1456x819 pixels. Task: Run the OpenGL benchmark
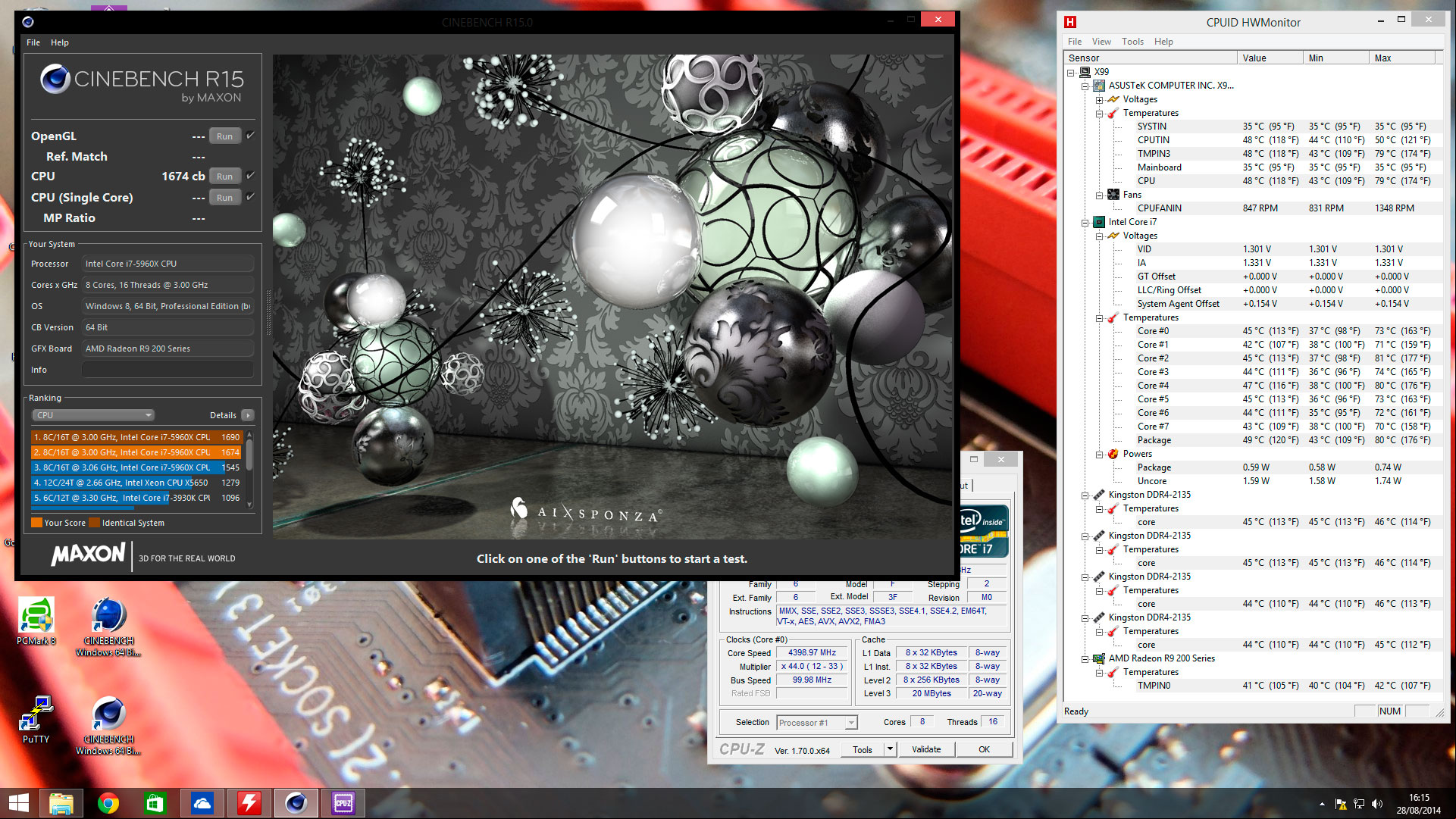[224, 136]
